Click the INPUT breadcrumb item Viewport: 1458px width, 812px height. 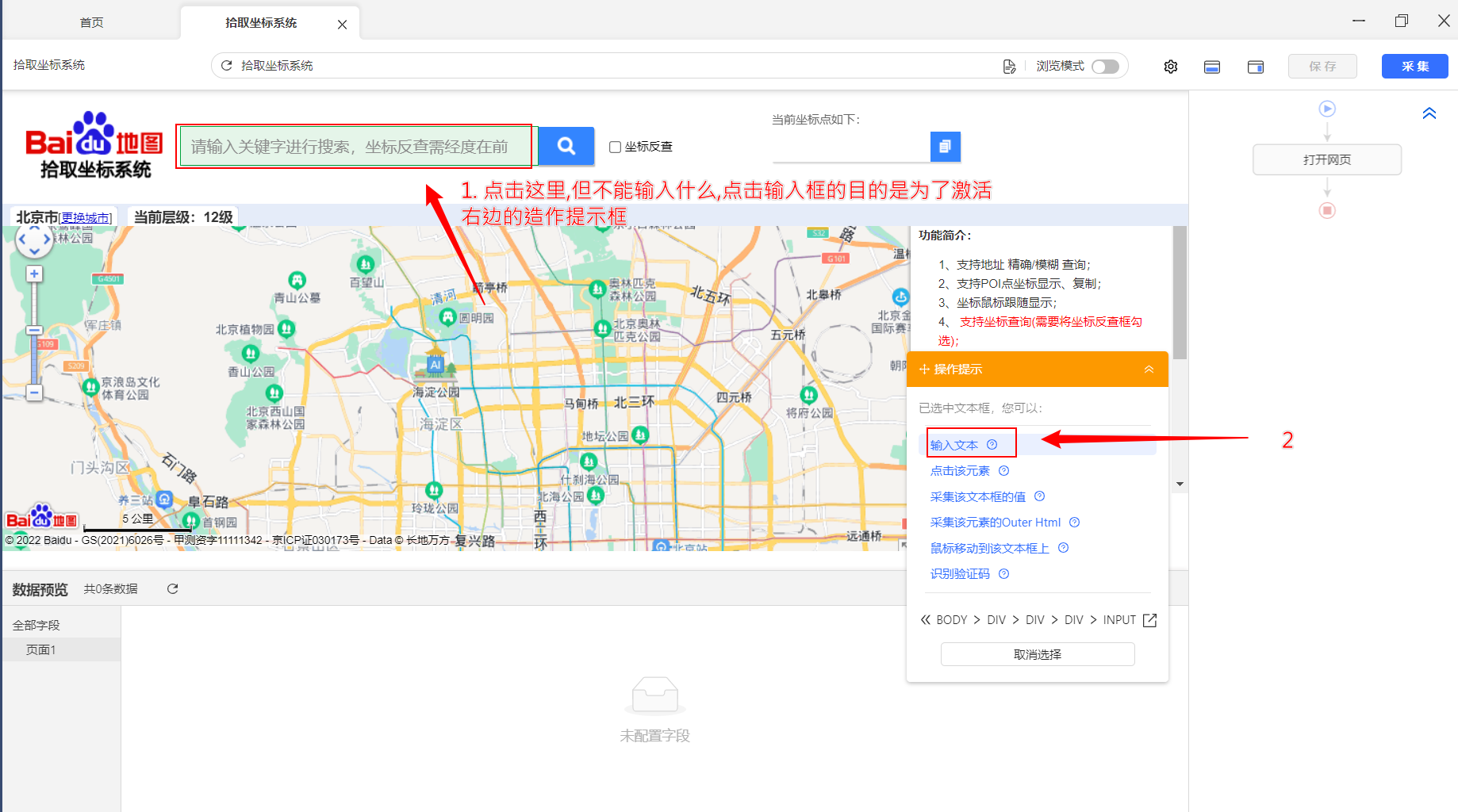(1119, 620)
